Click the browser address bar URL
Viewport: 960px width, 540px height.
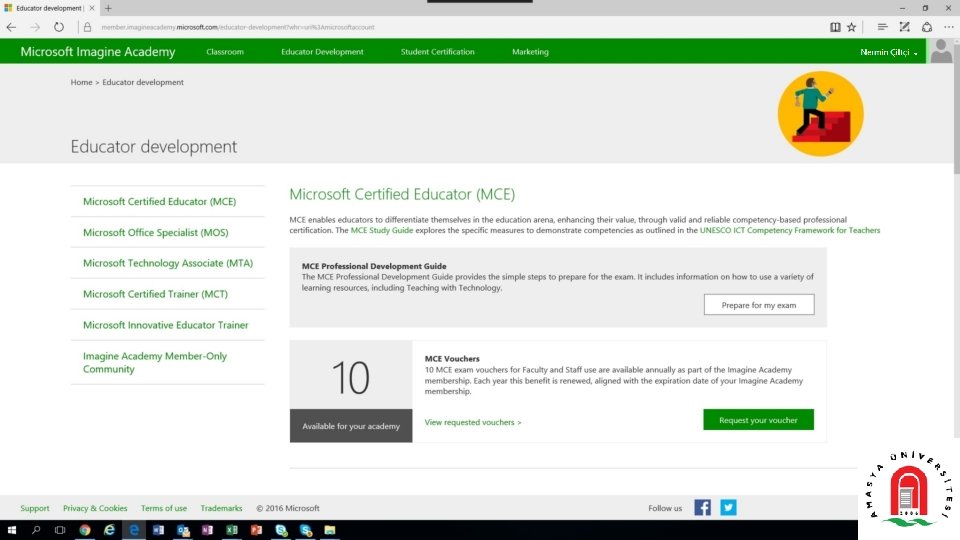click(x=238, y=27)
